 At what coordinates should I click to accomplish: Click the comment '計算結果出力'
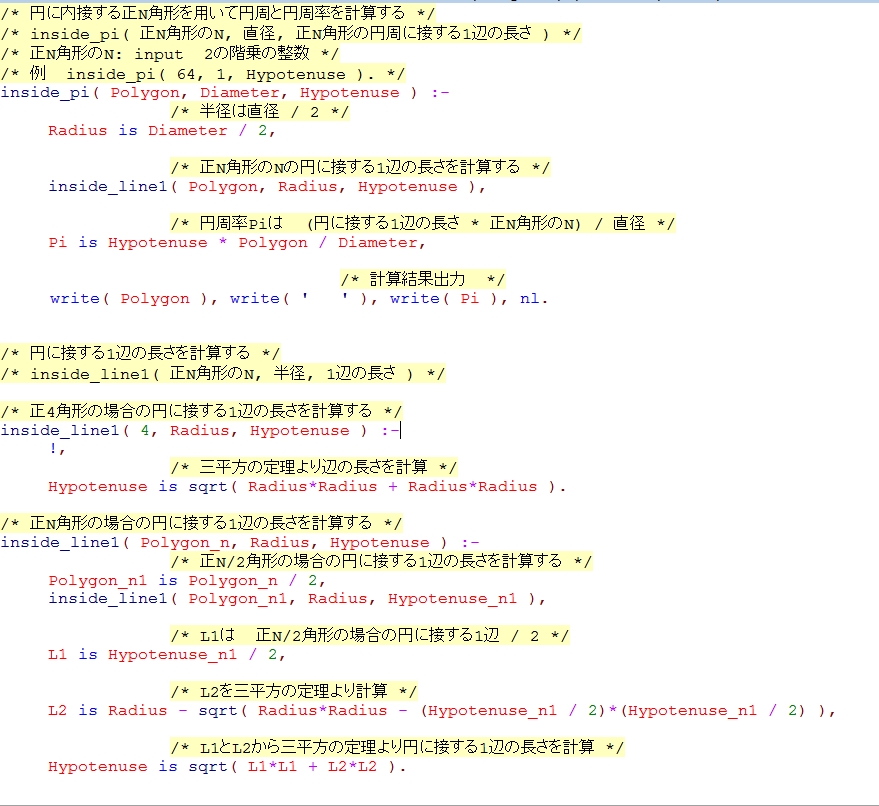(x=423, y=279)
